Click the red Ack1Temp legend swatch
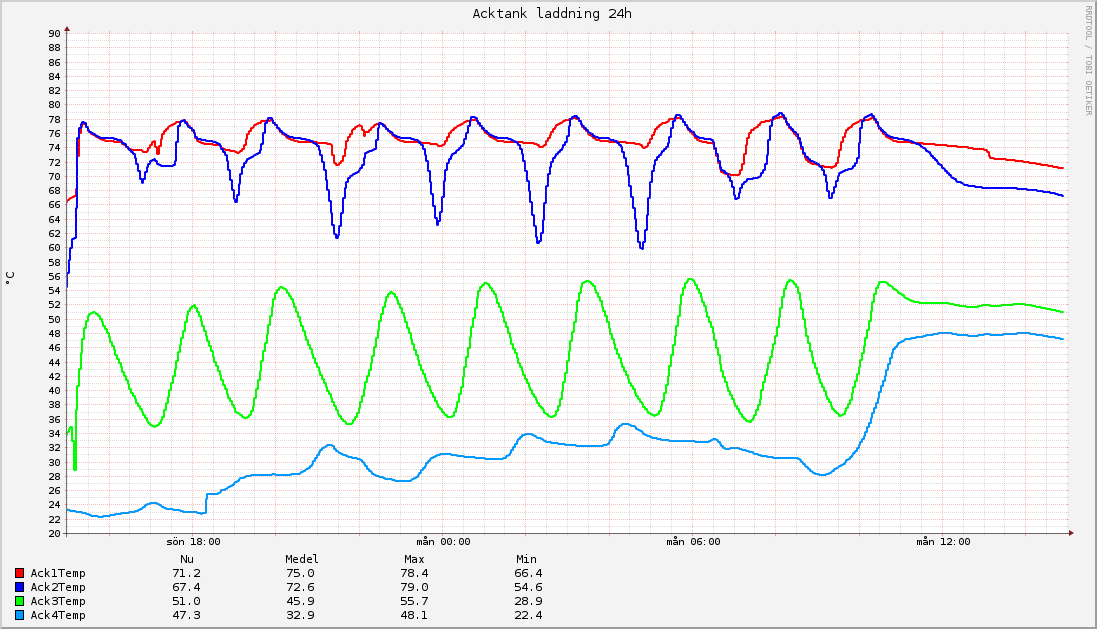 tap(19, 573)
